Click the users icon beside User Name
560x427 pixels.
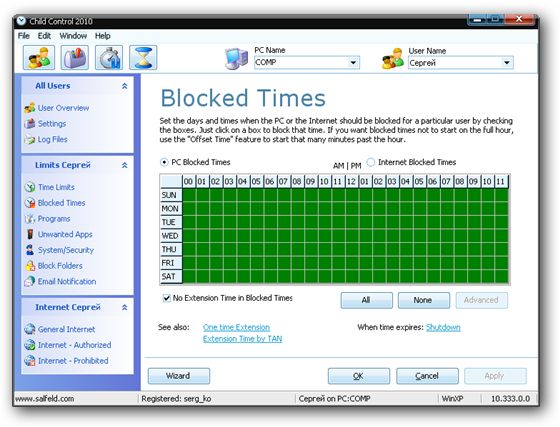(x=393, y=59)
